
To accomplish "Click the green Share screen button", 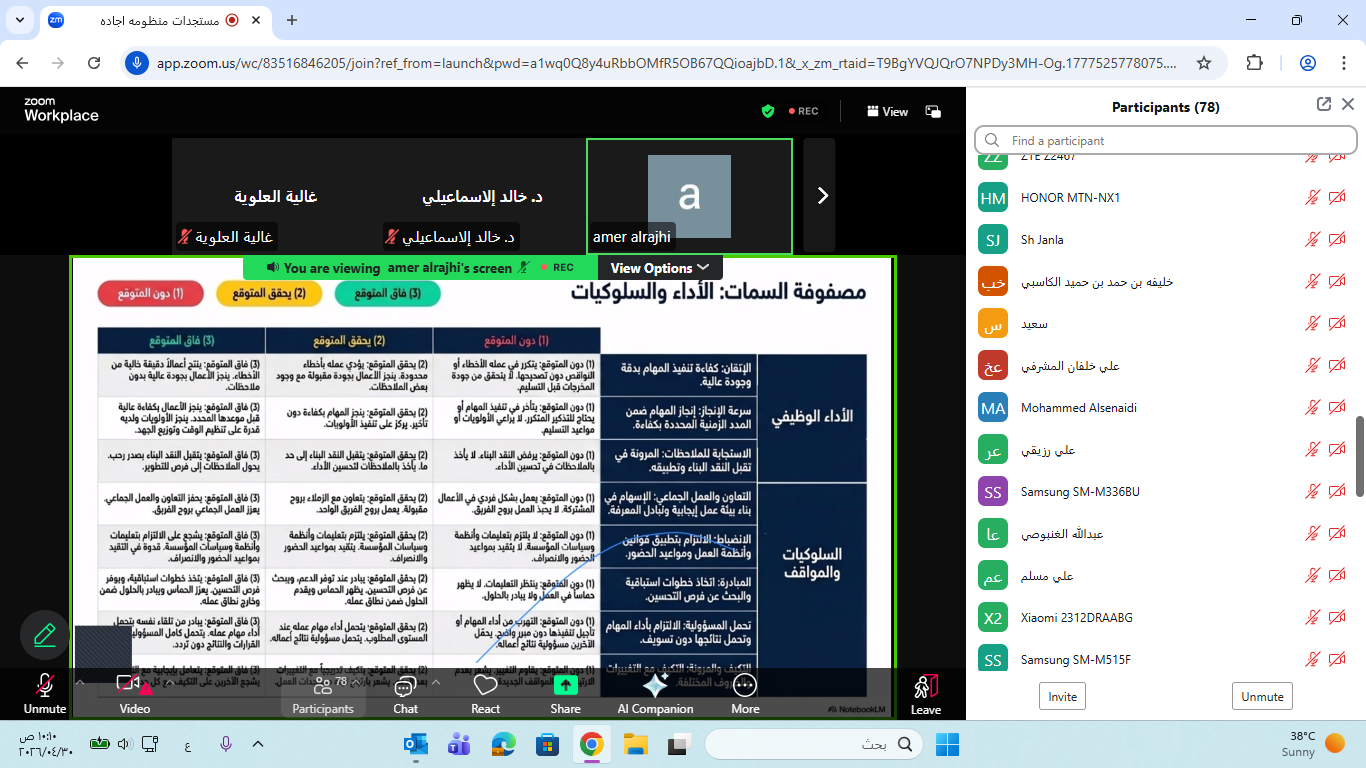I will point(565,693).
